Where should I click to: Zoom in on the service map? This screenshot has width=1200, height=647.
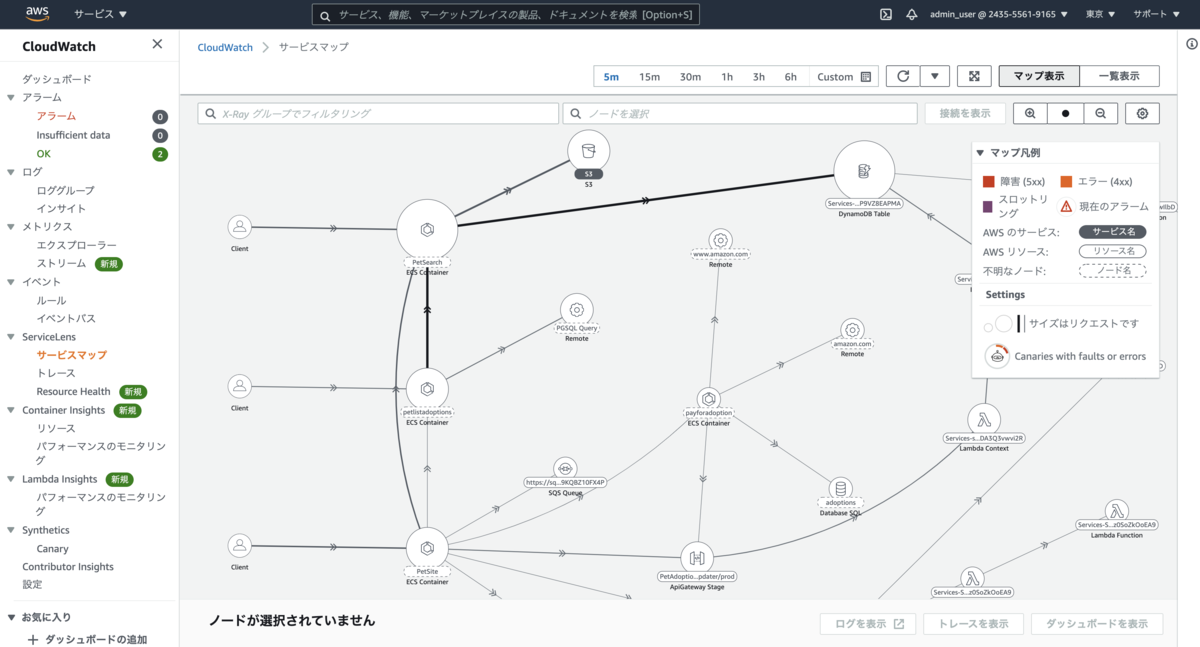pyautogui.click(x=1030, y=114)
